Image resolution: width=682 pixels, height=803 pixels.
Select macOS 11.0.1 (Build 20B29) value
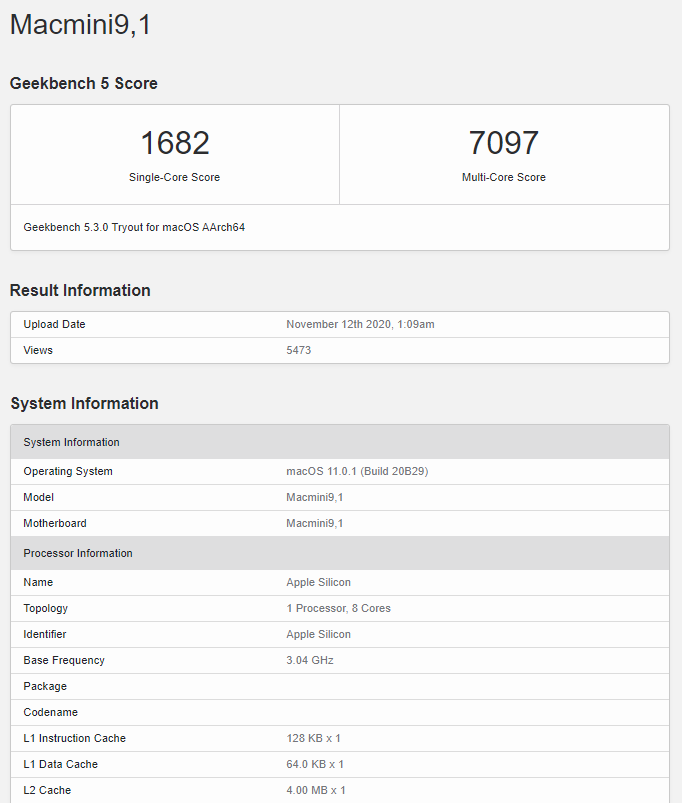357,471
